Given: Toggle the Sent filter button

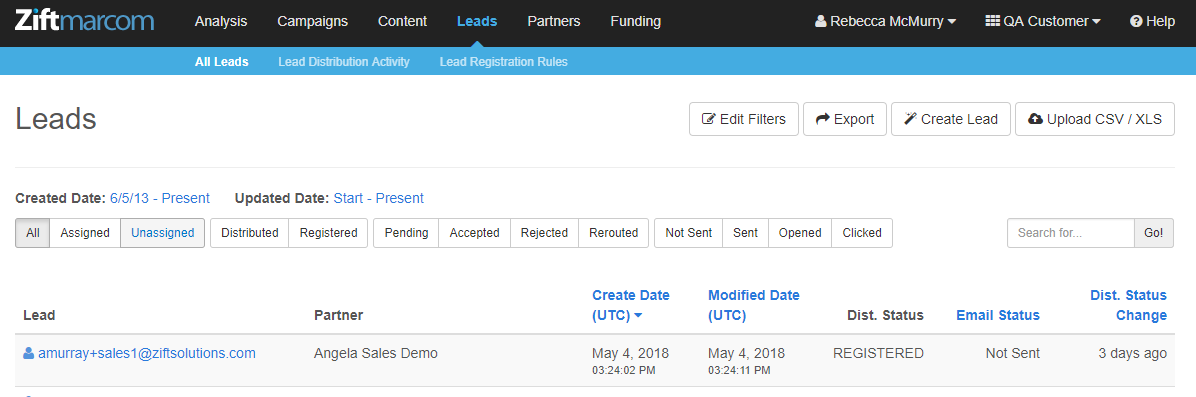Looking at the screenshot, I should click(x=745, y=233).
